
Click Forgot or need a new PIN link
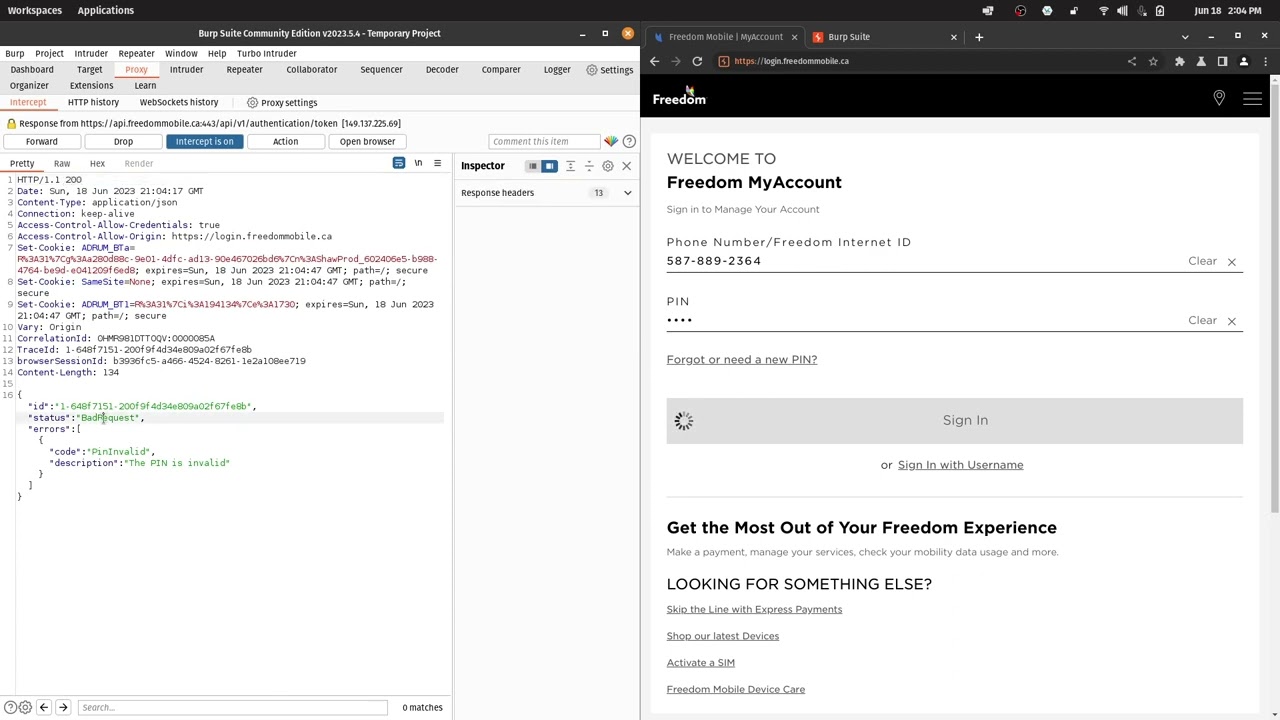pos(742,359)
